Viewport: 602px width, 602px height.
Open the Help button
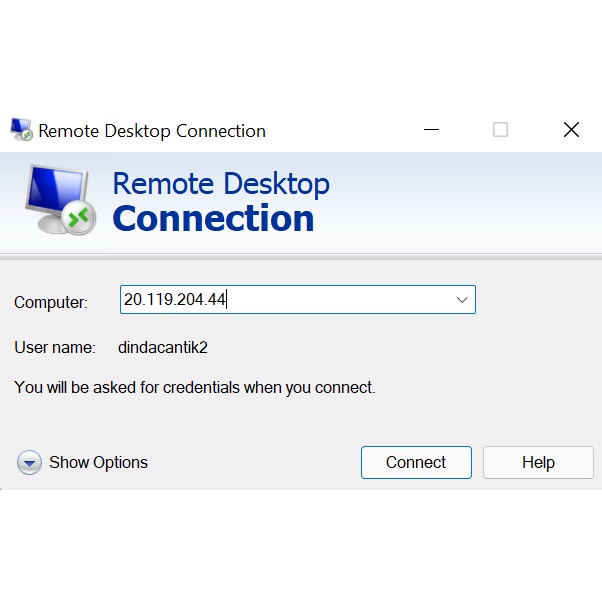(x=538, y=462)
